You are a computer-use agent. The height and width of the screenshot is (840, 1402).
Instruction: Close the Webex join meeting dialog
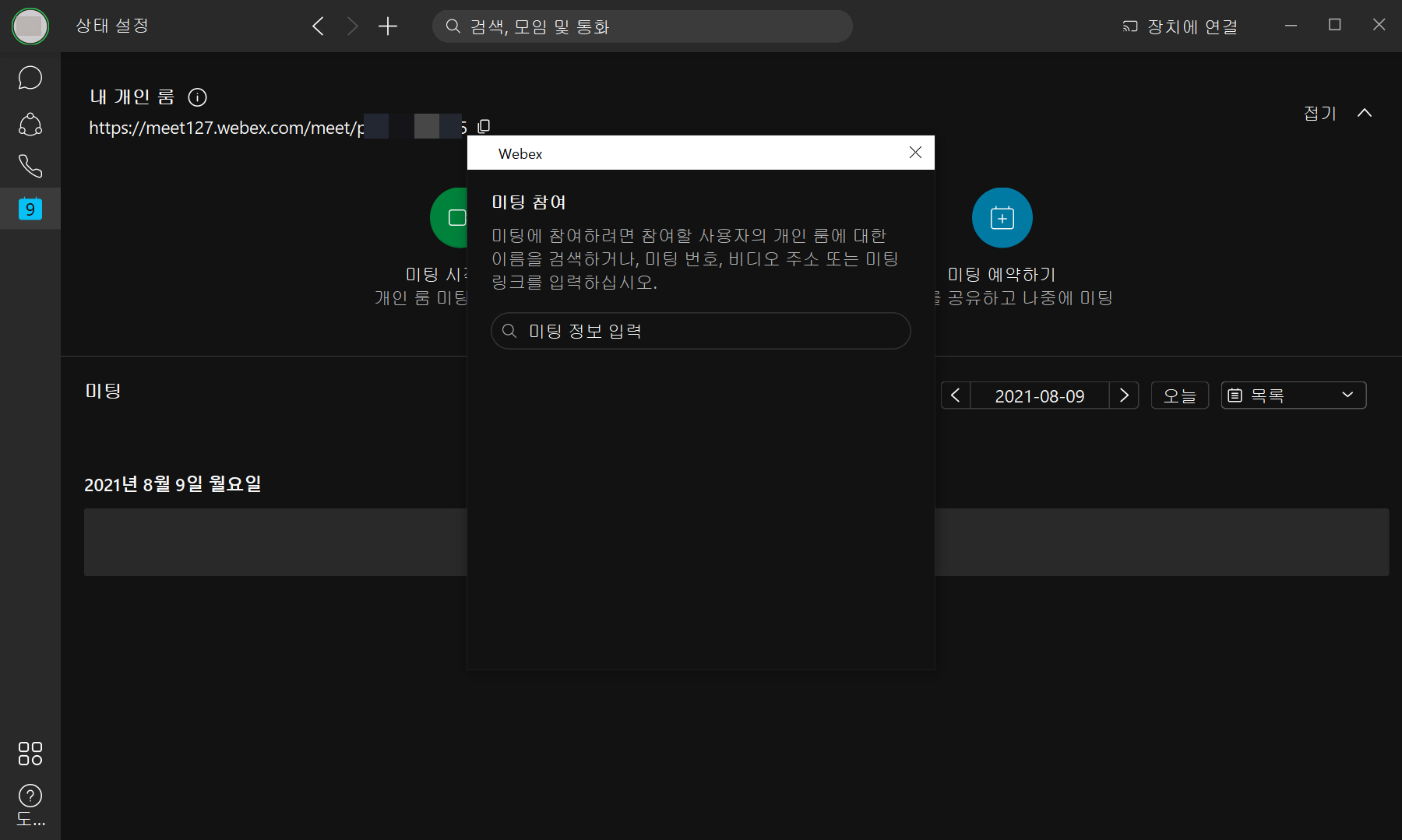point(915,153)
